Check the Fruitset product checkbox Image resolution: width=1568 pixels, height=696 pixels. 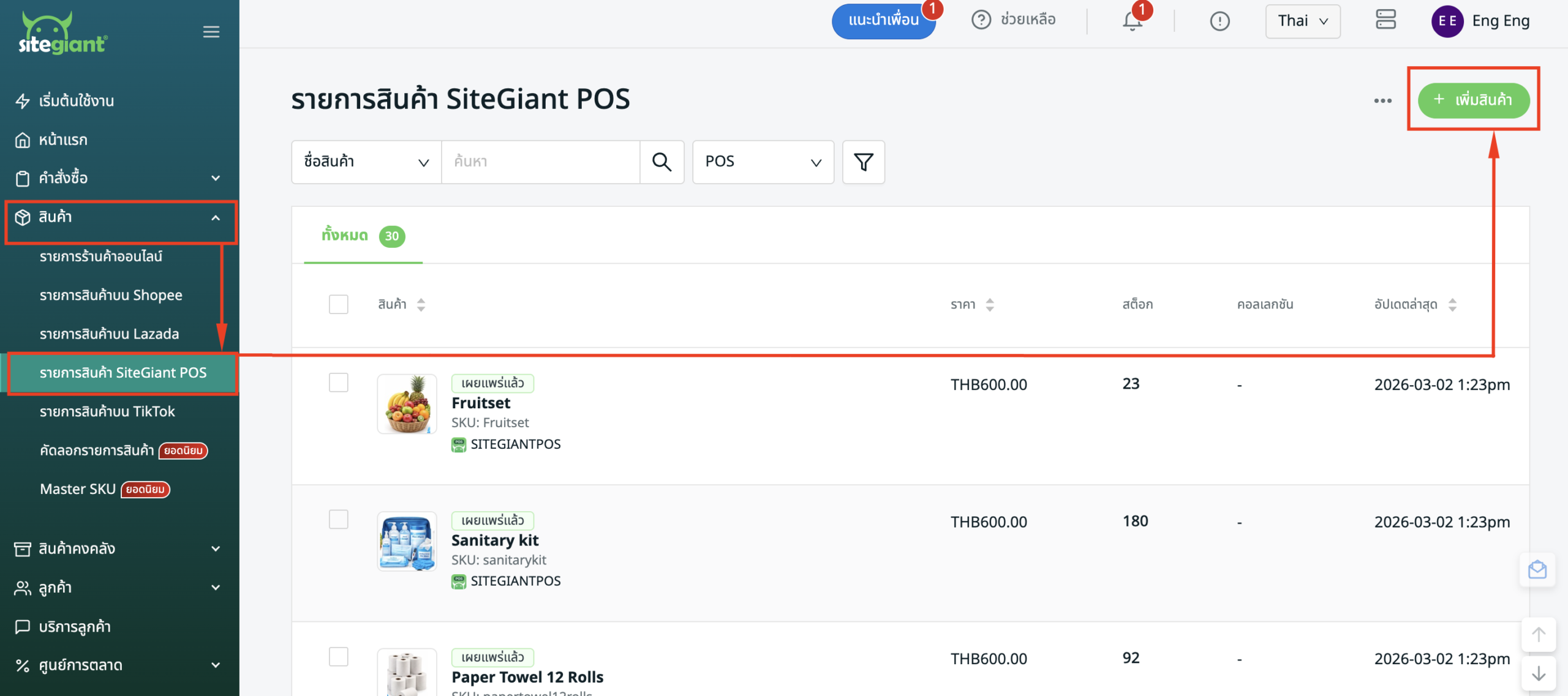tap(338, 383)
